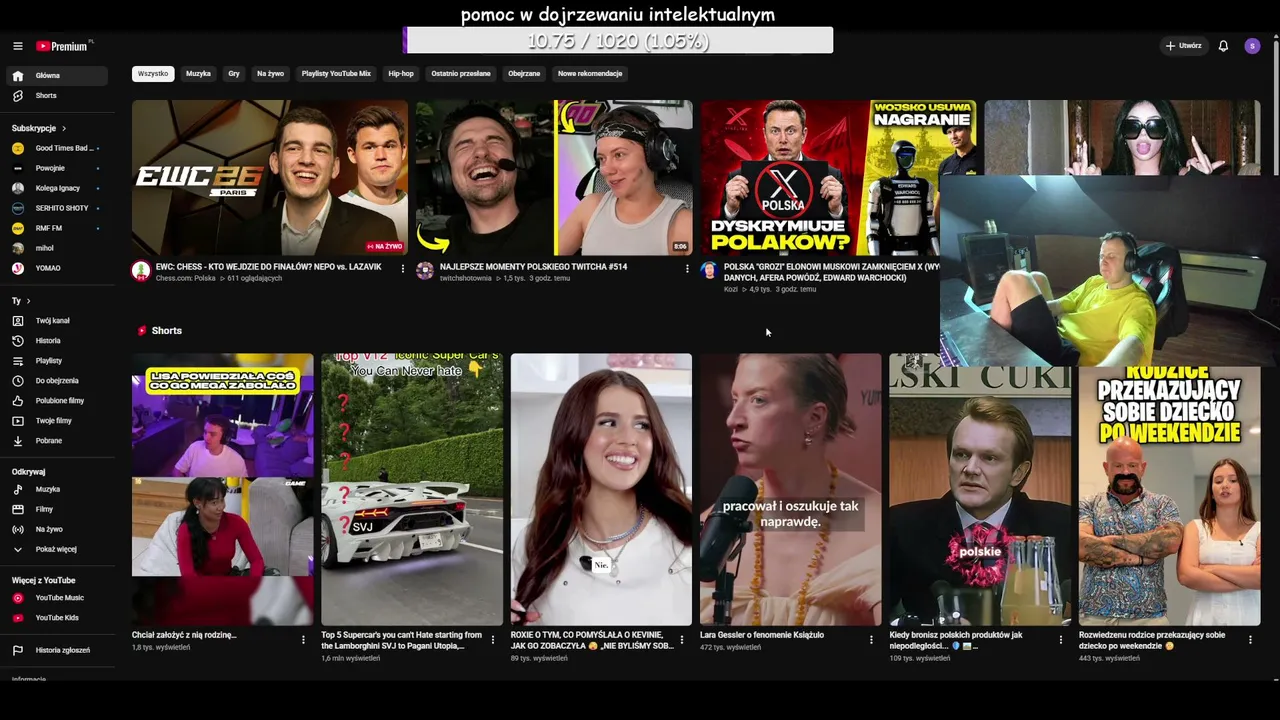Open Historia zgłoszeń in sidebar
The height and width of the screenshot is (720, 1280).
(x=57, y=651)
